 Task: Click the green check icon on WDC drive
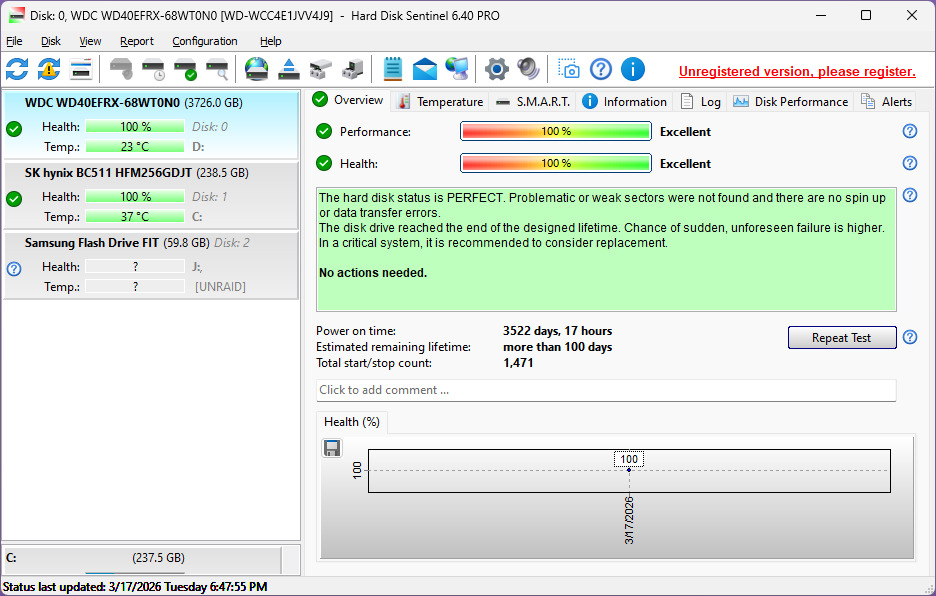click(x=14, y=129)
